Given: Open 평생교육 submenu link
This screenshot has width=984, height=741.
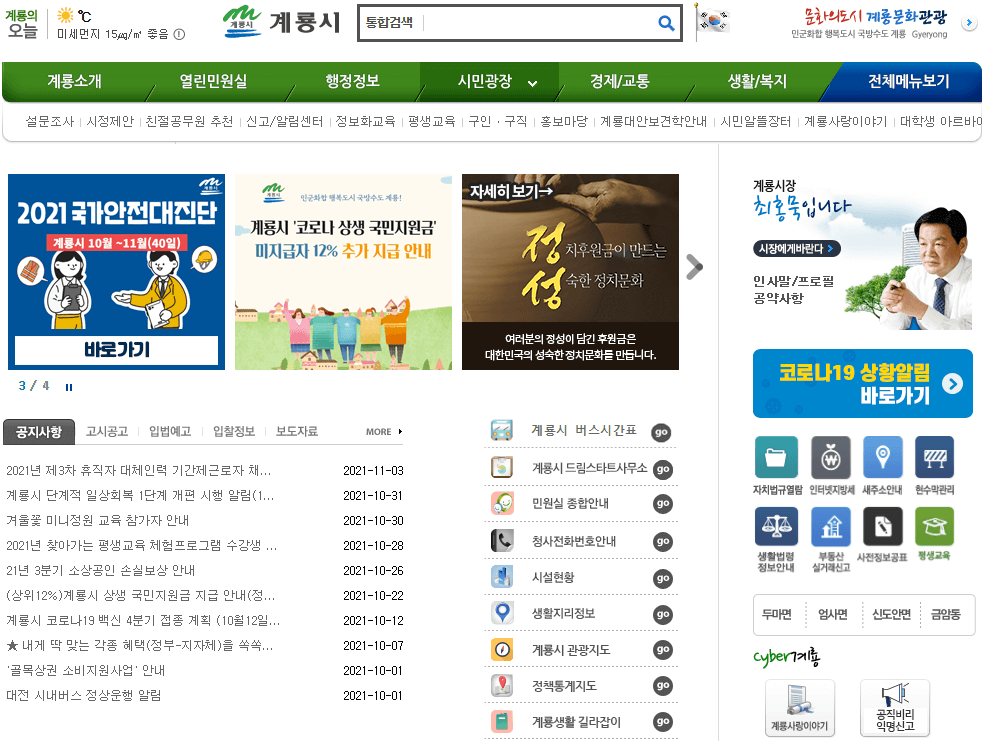Looking at the screenshot, I should pos(431,121).
